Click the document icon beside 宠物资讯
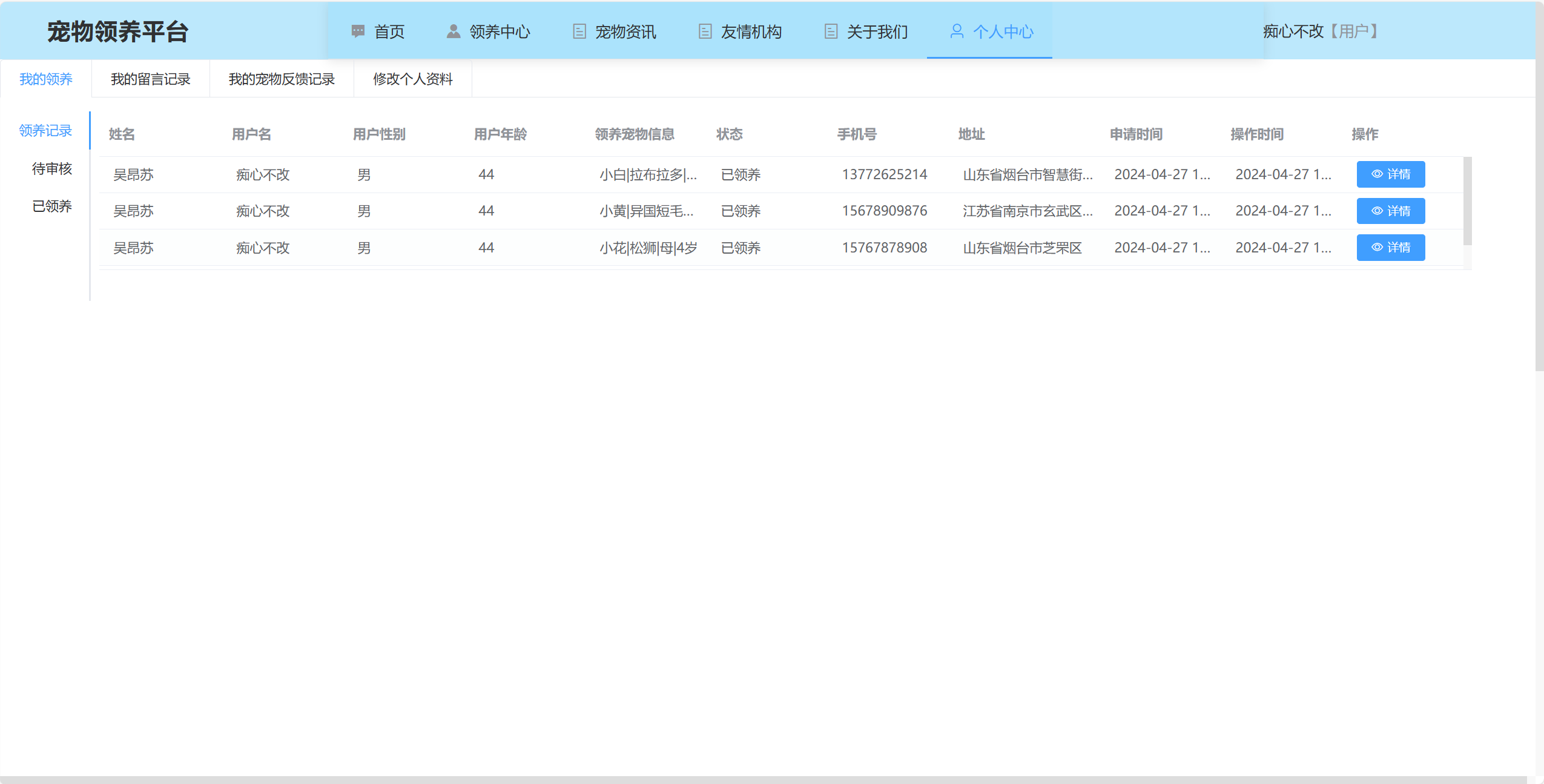The image size is (1544, 784). pos(579,31)
